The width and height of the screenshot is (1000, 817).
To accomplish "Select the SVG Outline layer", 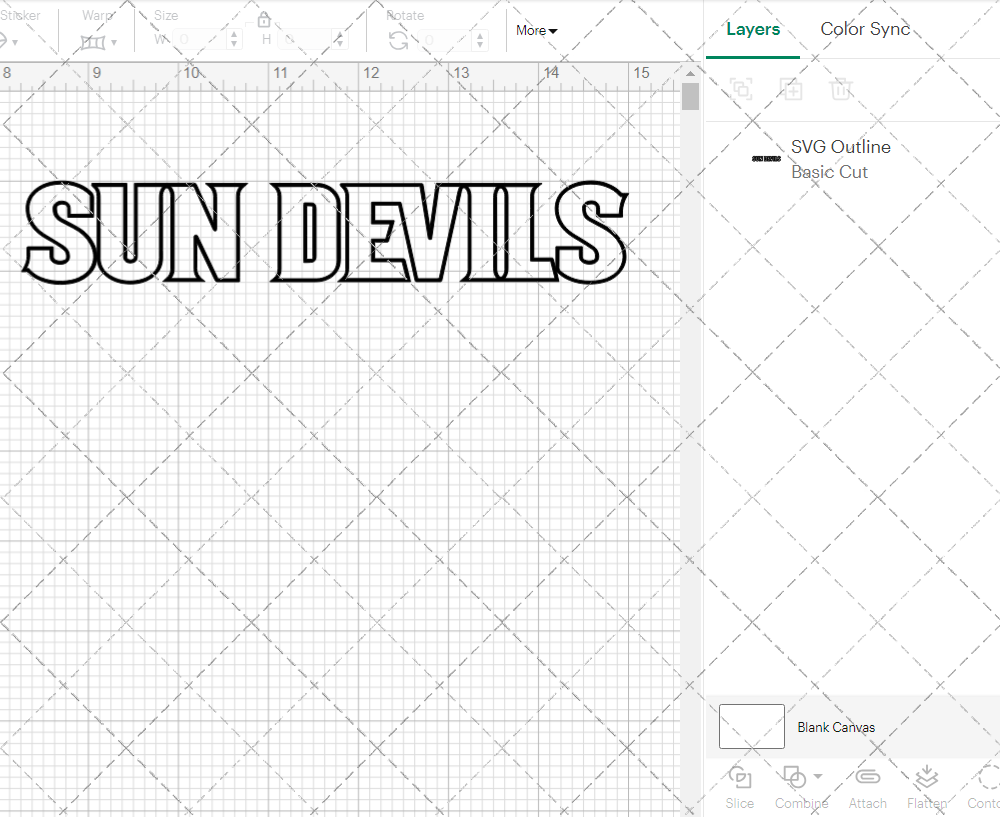I will coord(852,159).
